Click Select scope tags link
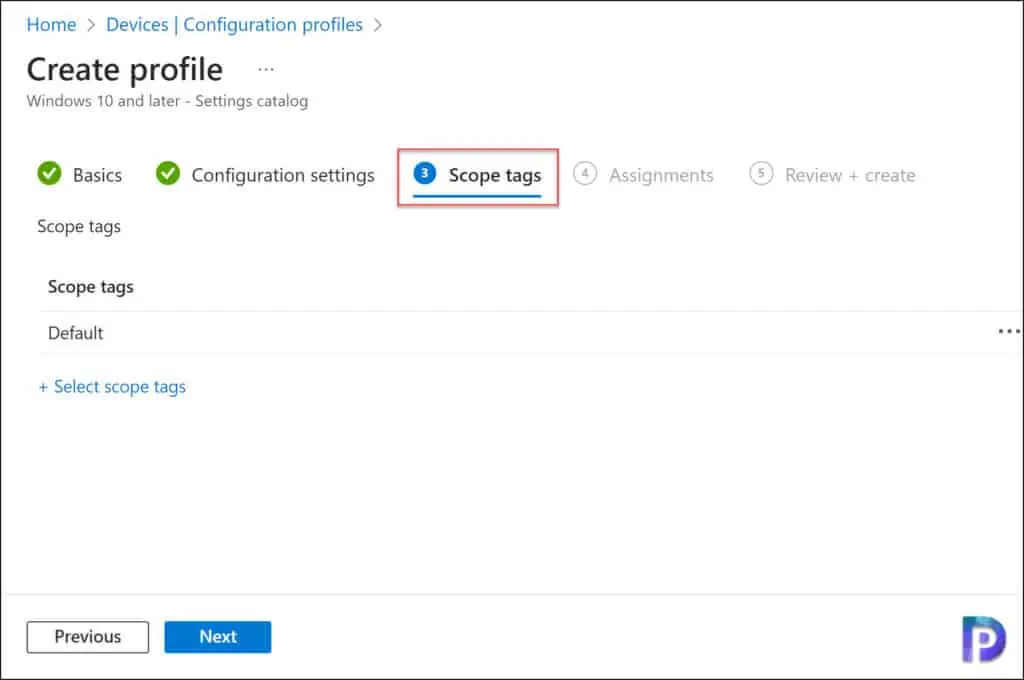The image size is (1024, 680). pyautogui.click(x=112, y=387)
